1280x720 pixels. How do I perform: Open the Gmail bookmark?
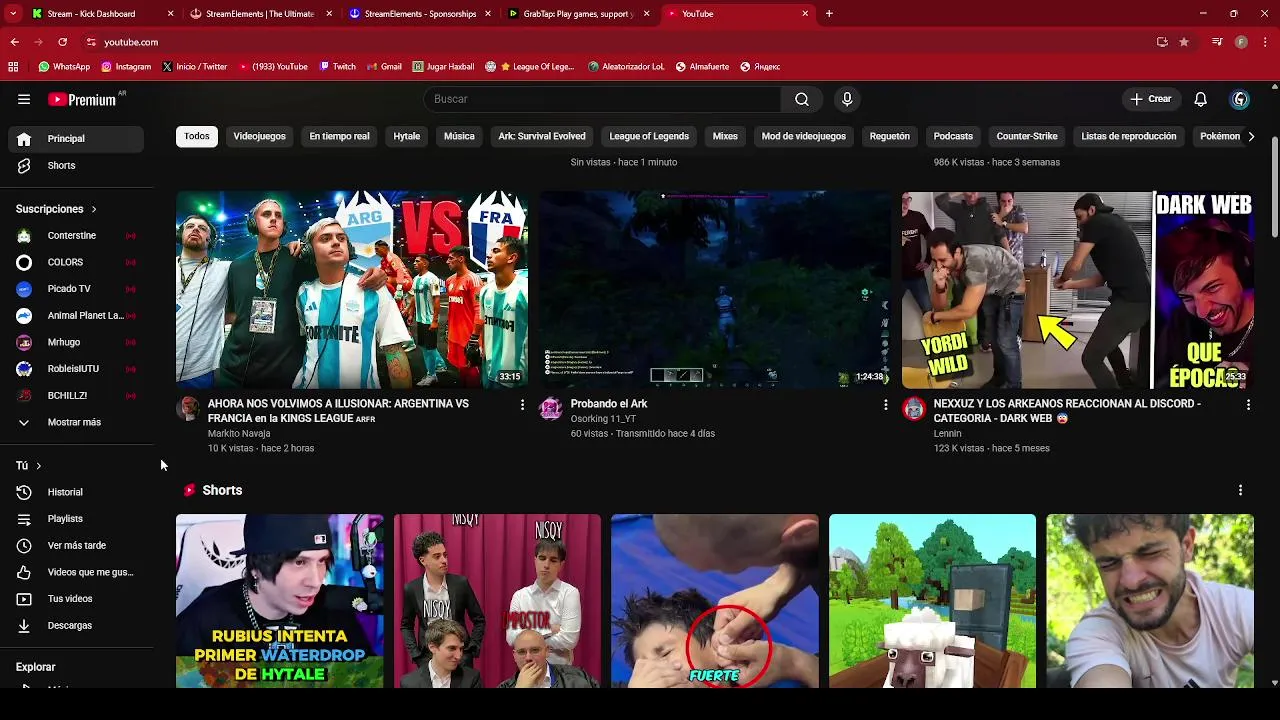click(x=383, y=67)
